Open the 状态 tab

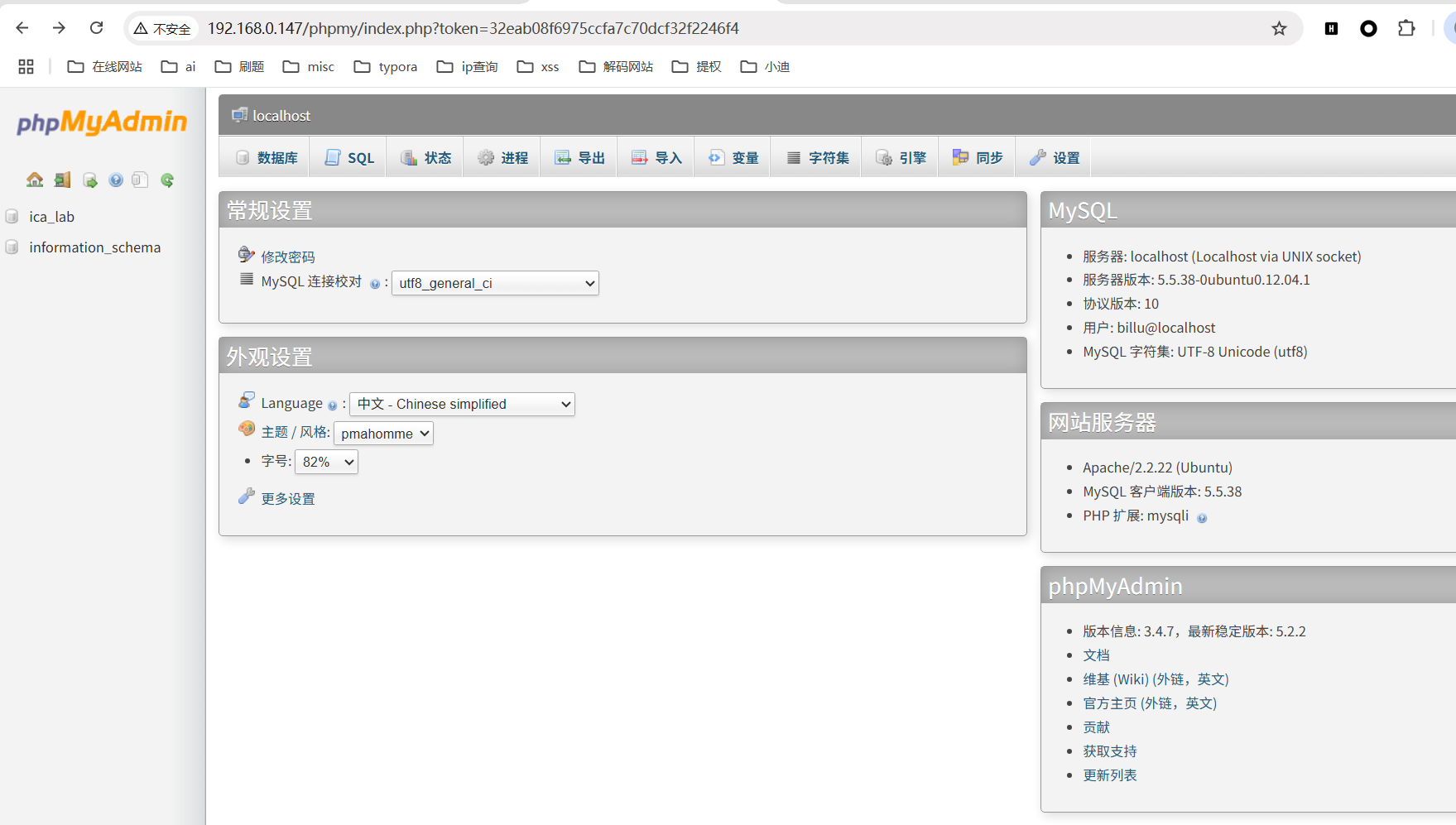pos(425,157)
